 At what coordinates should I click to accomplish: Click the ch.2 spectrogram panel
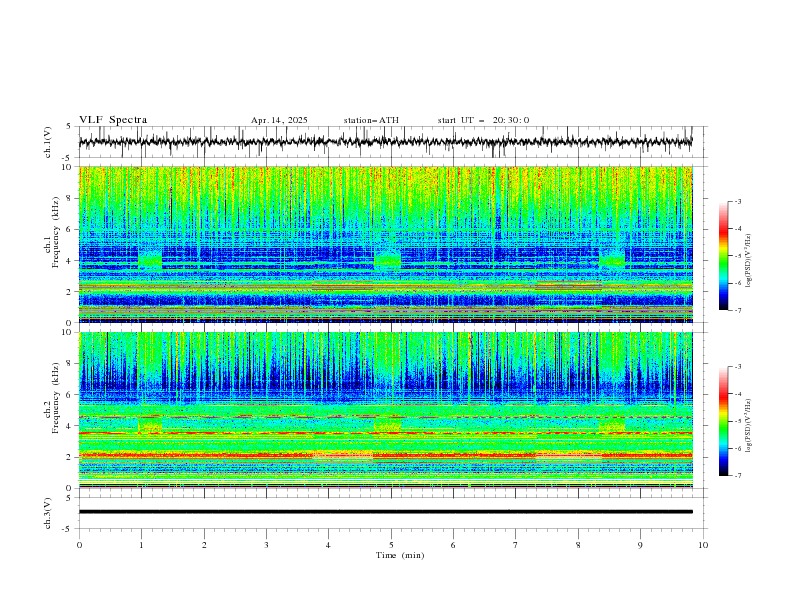tap(386, 410)
